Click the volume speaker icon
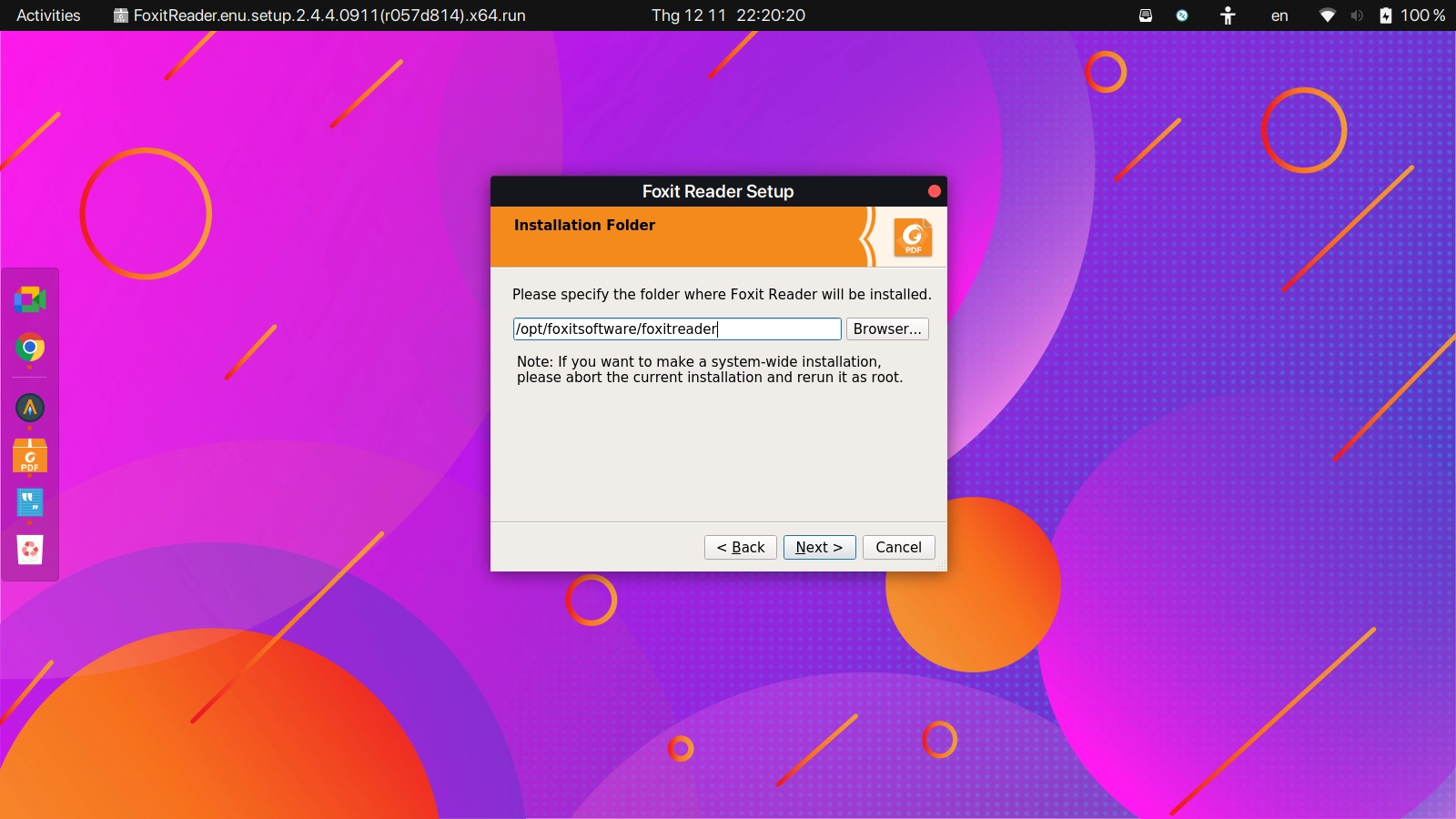Viewport: 1456px width, 819px height. [x=1357, y=15]
